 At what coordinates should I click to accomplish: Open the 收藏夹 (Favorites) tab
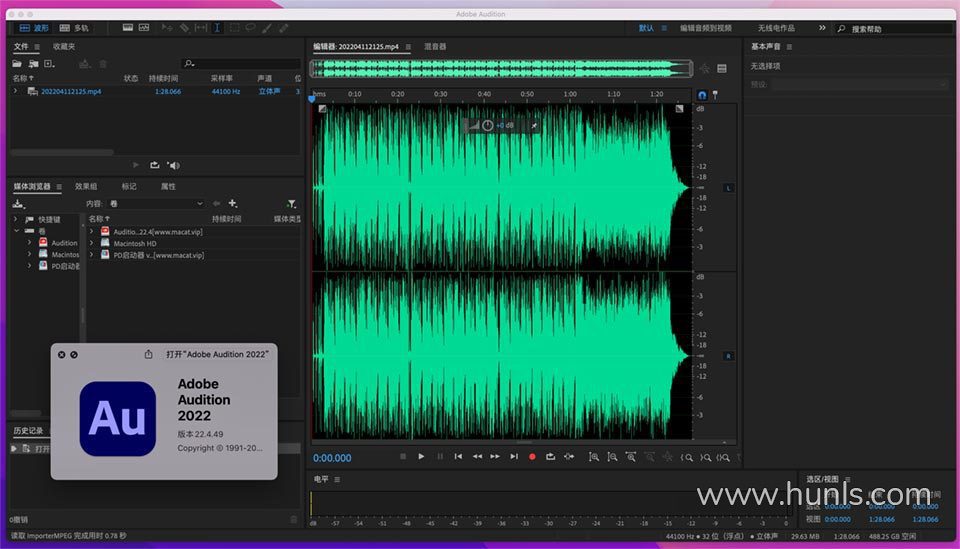[x=64, y=47]
